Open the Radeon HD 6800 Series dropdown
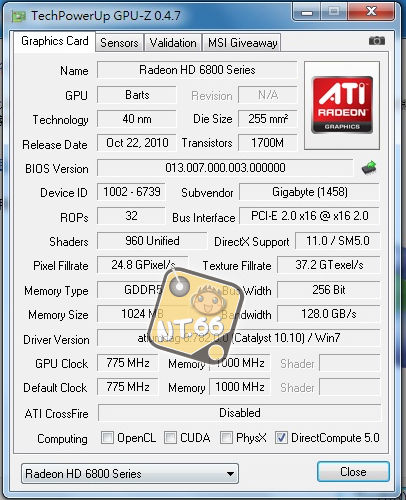This screenshot has width=406, height=500. point(130,474)
